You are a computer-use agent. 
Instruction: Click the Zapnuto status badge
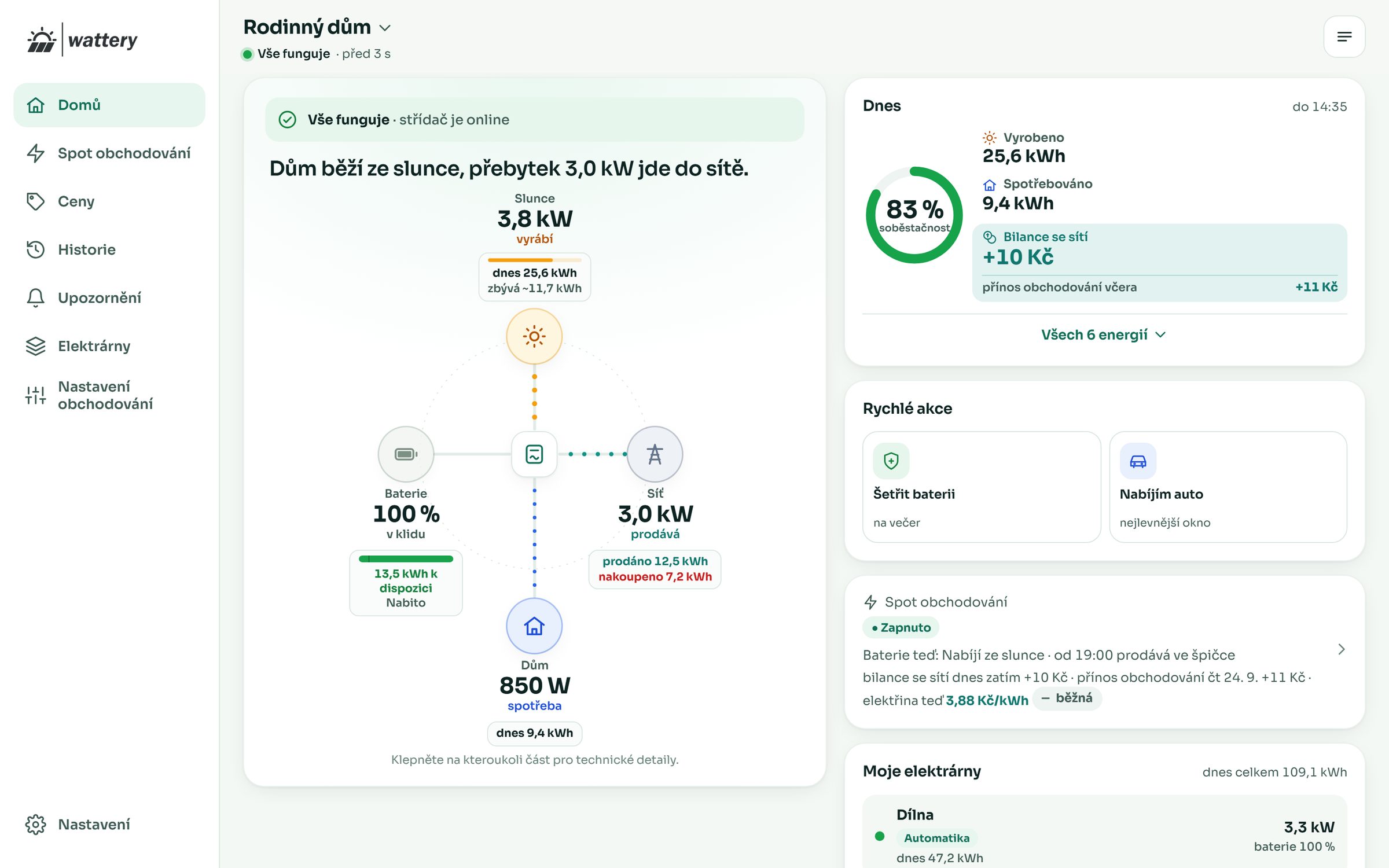point(901,627)
